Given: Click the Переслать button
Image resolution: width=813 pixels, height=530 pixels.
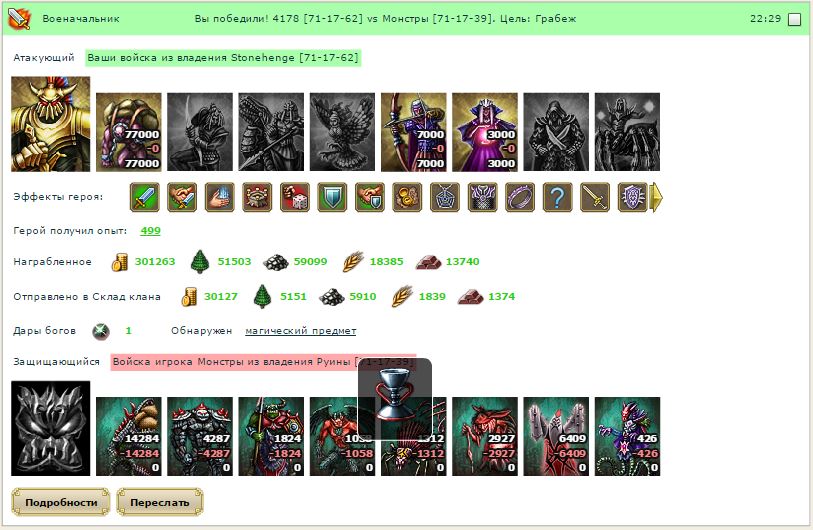Looking at the screenshot, I should (160, 502).
